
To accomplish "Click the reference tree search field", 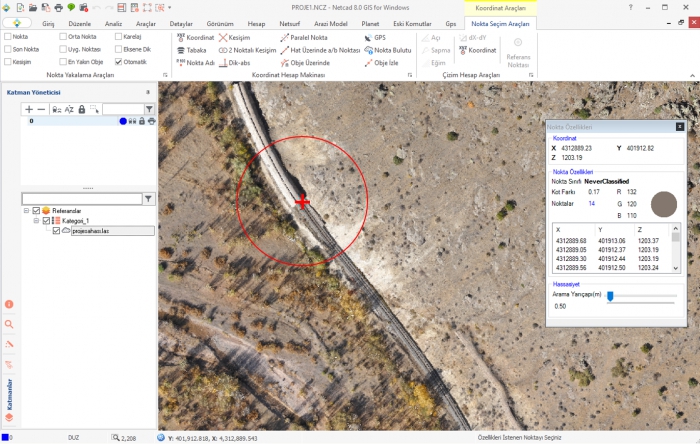I will (82, 199).
